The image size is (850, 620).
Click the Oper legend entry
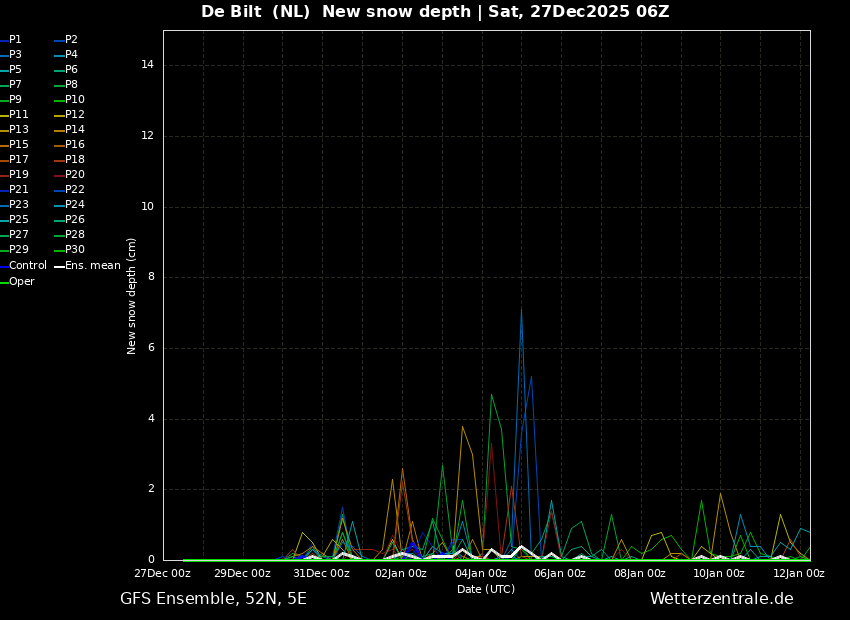click(17, 282)
